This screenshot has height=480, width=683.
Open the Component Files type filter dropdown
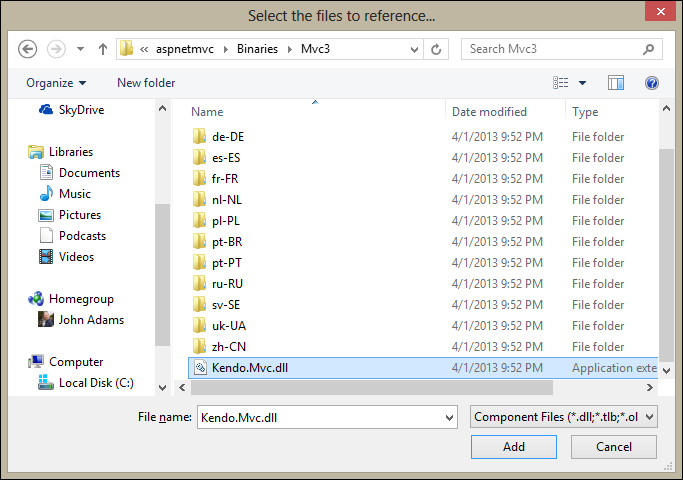[564, 417]
